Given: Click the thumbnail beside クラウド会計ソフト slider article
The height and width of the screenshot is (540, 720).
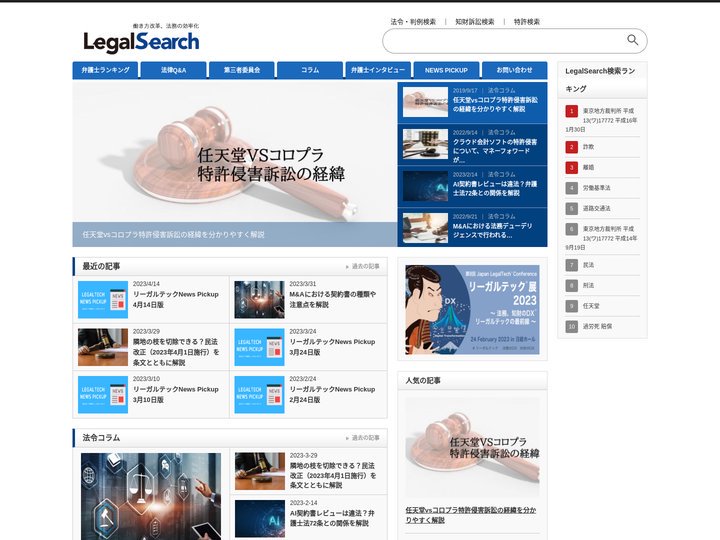Looking at the screenshot, I should [x=425, y=144].
